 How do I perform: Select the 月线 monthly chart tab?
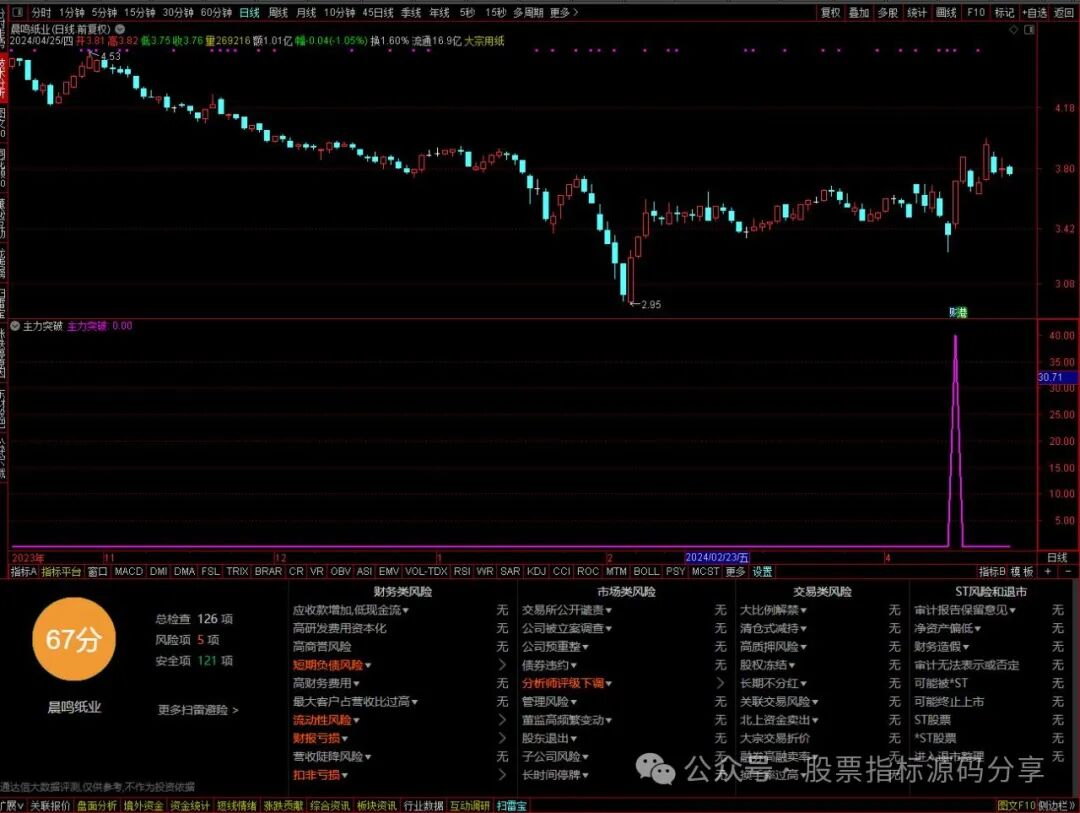pos(306,12)
